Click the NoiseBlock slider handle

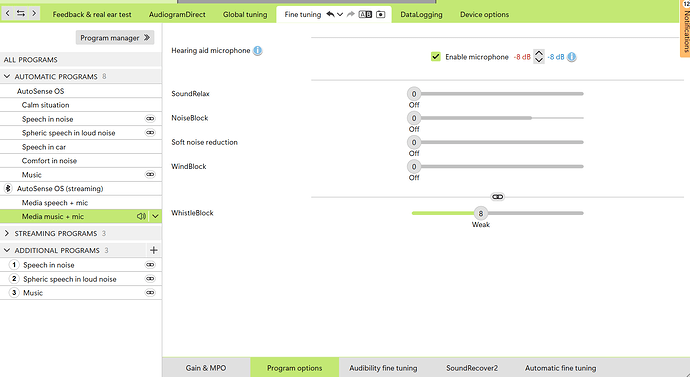414,118
